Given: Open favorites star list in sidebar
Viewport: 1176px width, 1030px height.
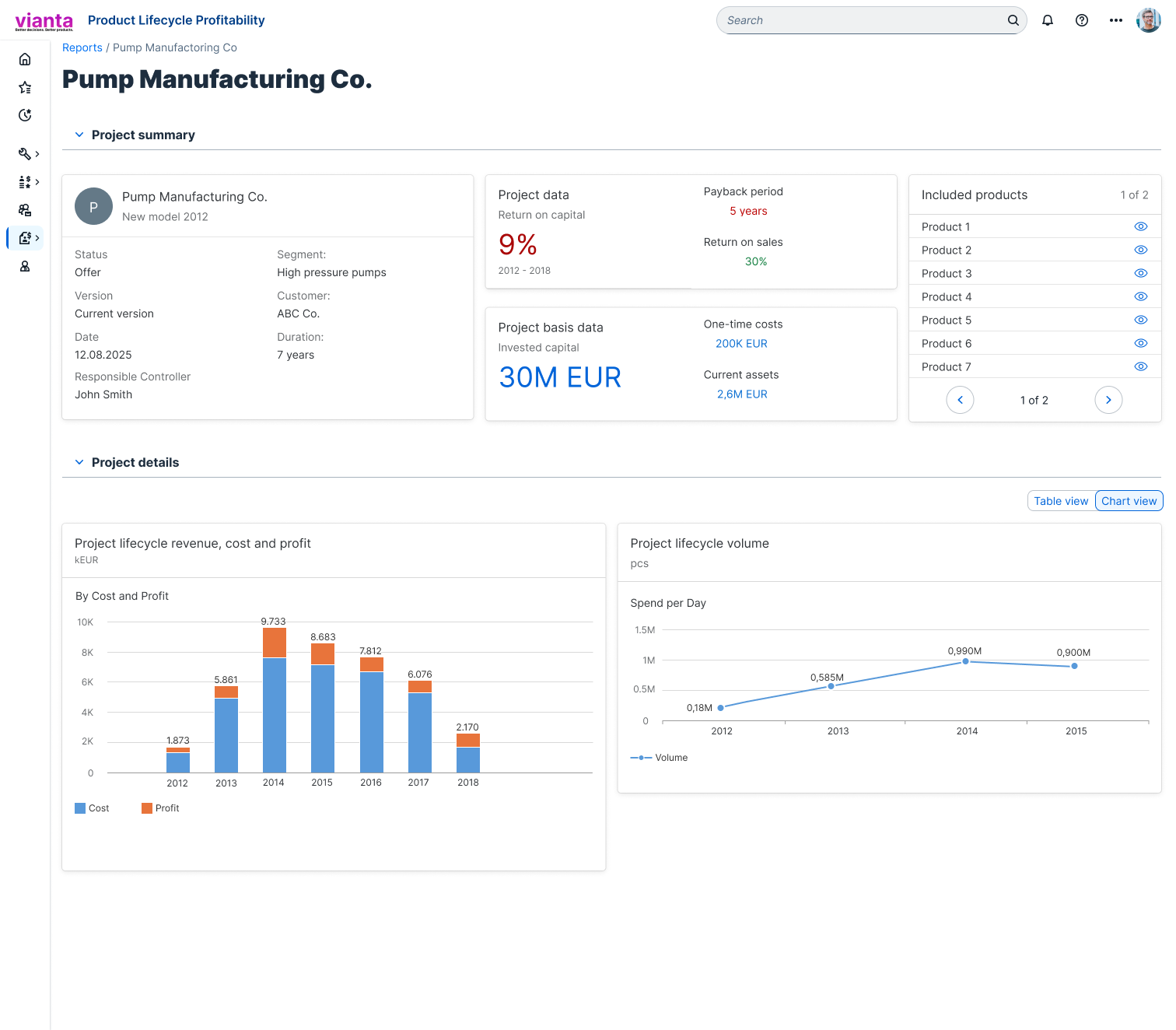Looking at the screenshot, I should pyautogui.click(x=25, y=87).
